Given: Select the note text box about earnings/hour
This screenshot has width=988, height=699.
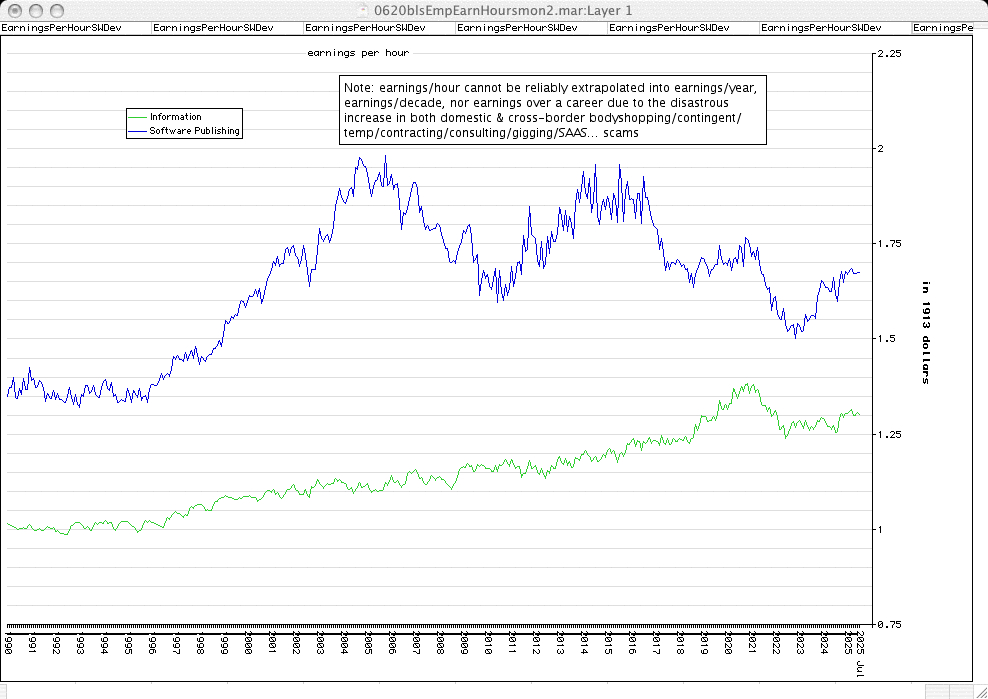Looking at the screenshot, I should click(x=553, y=110).
